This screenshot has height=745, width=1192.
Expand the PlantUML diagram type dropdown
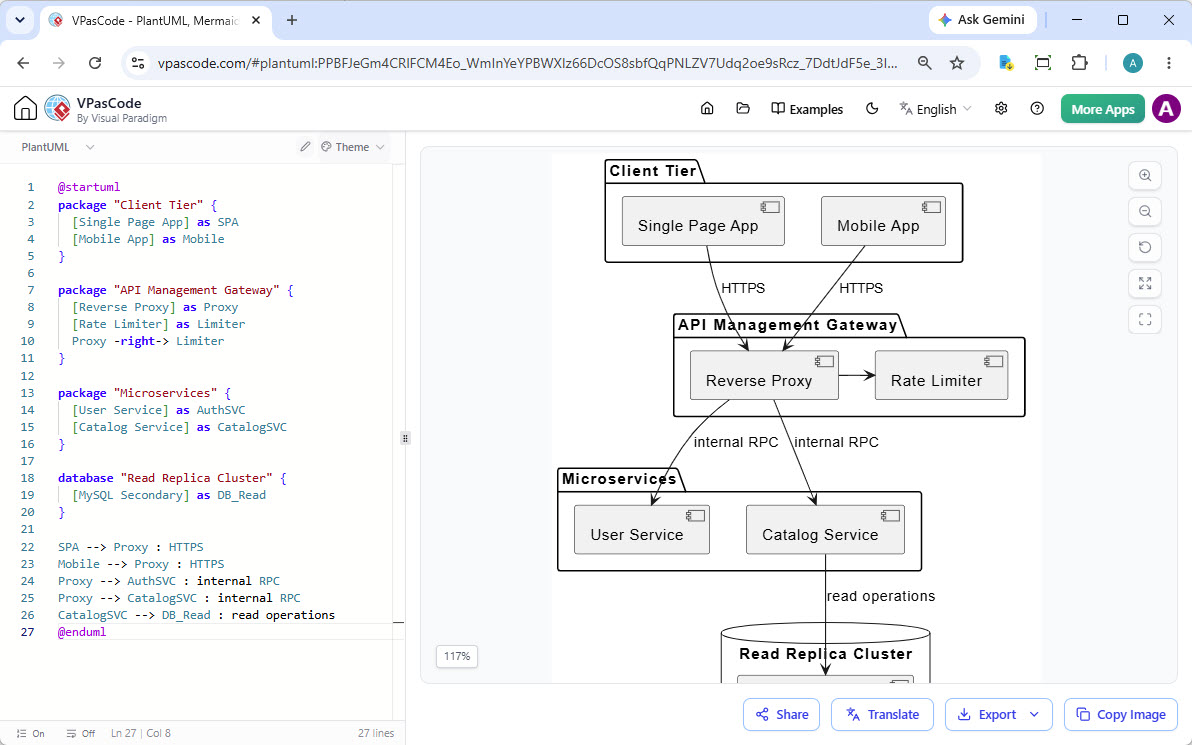(x=57, y=147)
